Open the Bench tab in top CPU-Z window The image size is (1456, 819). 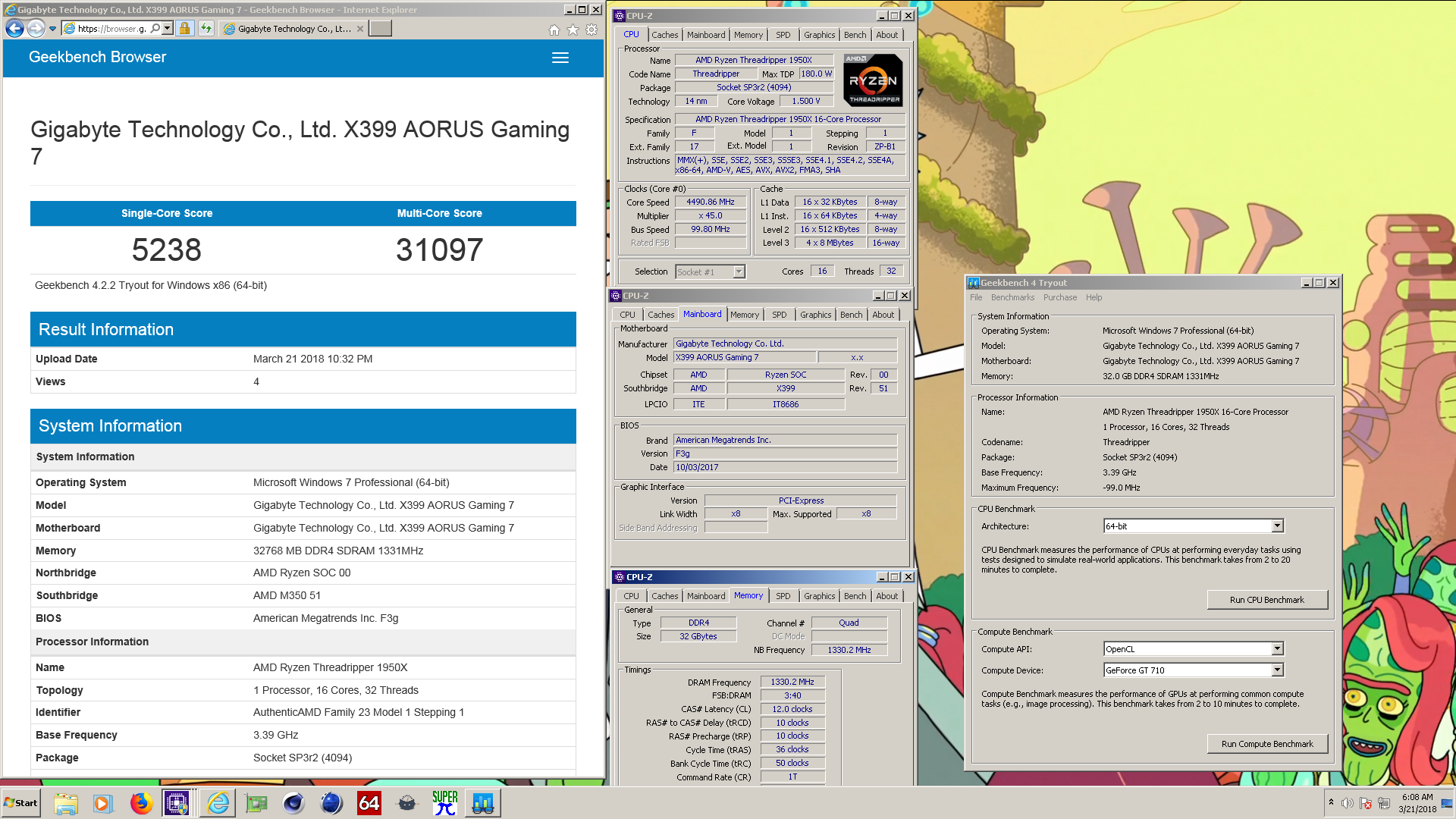point(855,35)
